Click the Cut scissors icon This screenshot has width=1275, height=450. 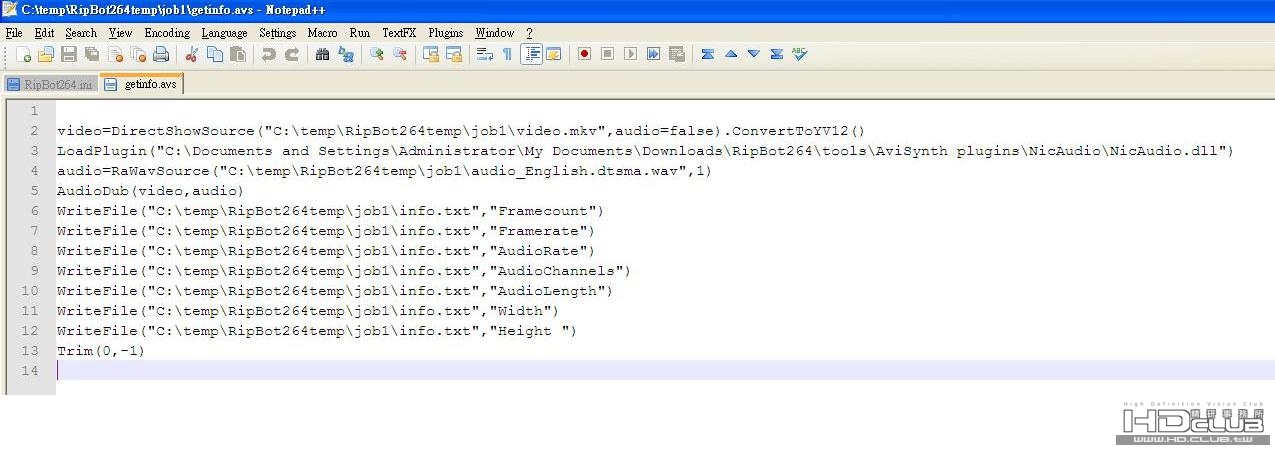[x=192, y=54]
